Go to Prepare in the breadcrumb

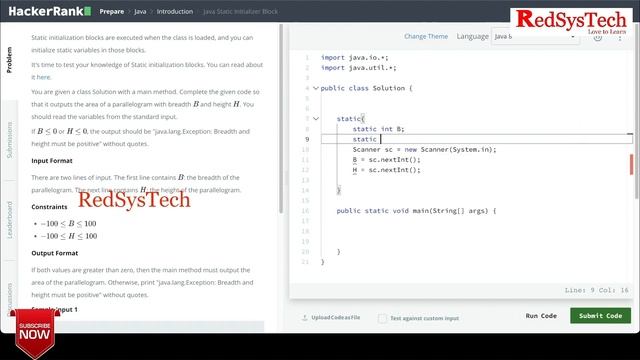pos(111,11)
